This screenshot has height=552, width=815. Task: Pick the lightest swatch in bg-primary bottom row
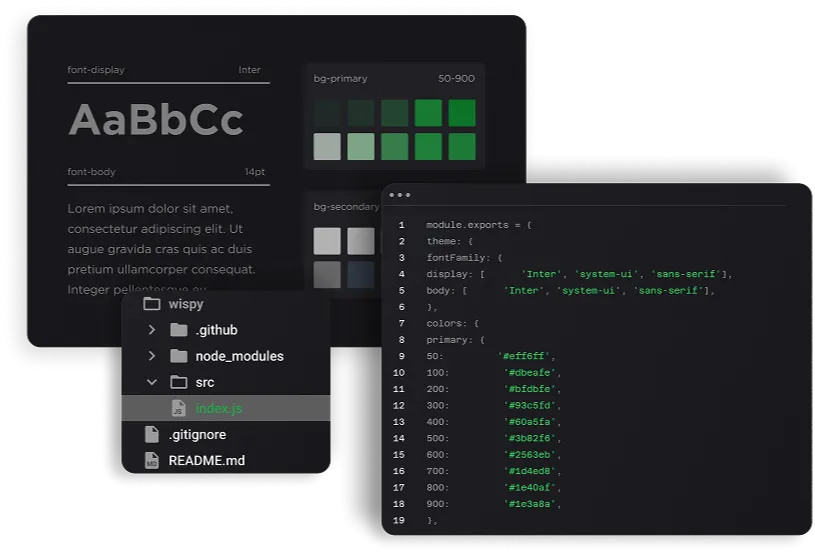327,147
